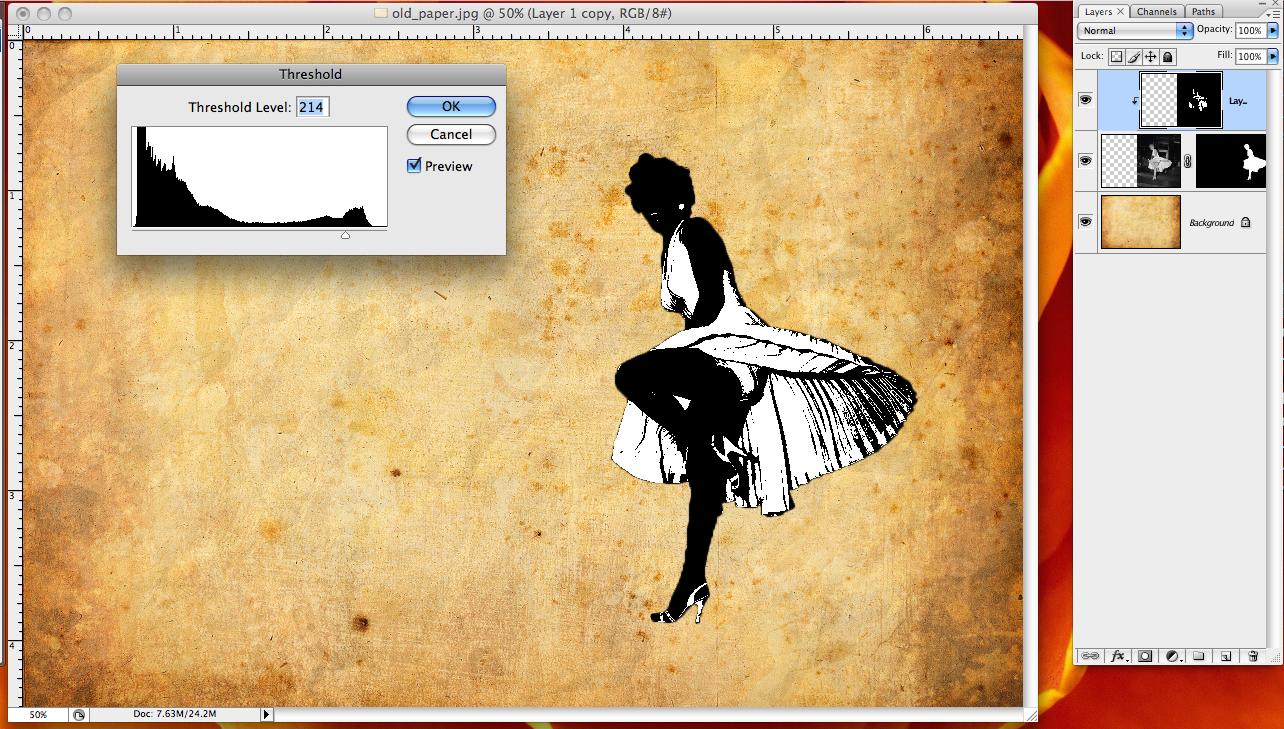This screenshot has width=1284, height=729.
Task: Open the Opacity slider arrow
Action: pos(1273,31)
